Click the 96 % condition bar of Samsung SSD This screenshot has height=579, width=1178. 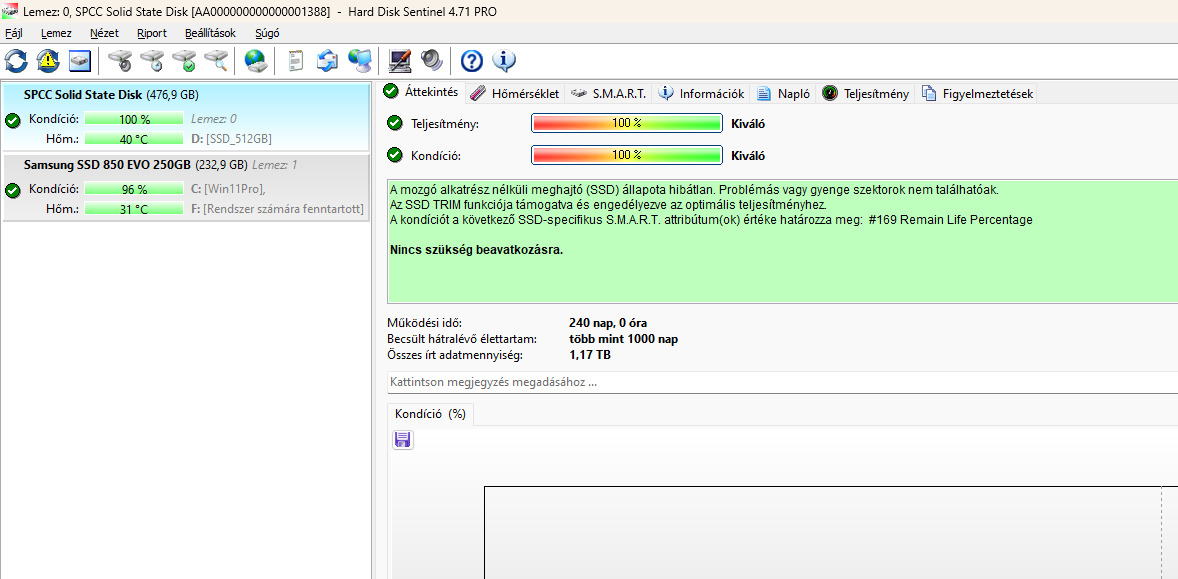coord(134,189)
